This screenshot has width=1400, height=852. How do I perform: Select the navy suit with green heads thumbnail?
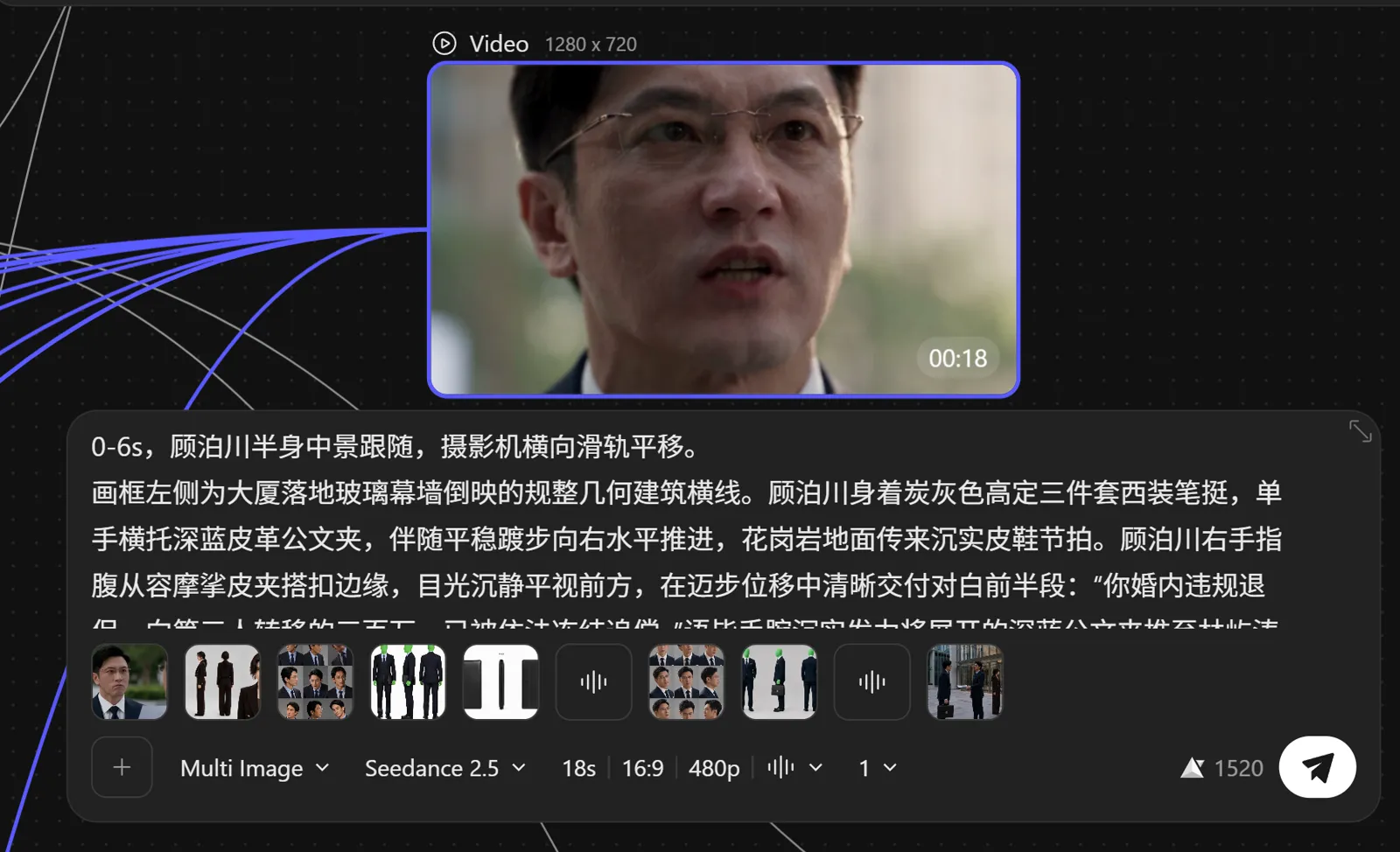coord(408,682)
